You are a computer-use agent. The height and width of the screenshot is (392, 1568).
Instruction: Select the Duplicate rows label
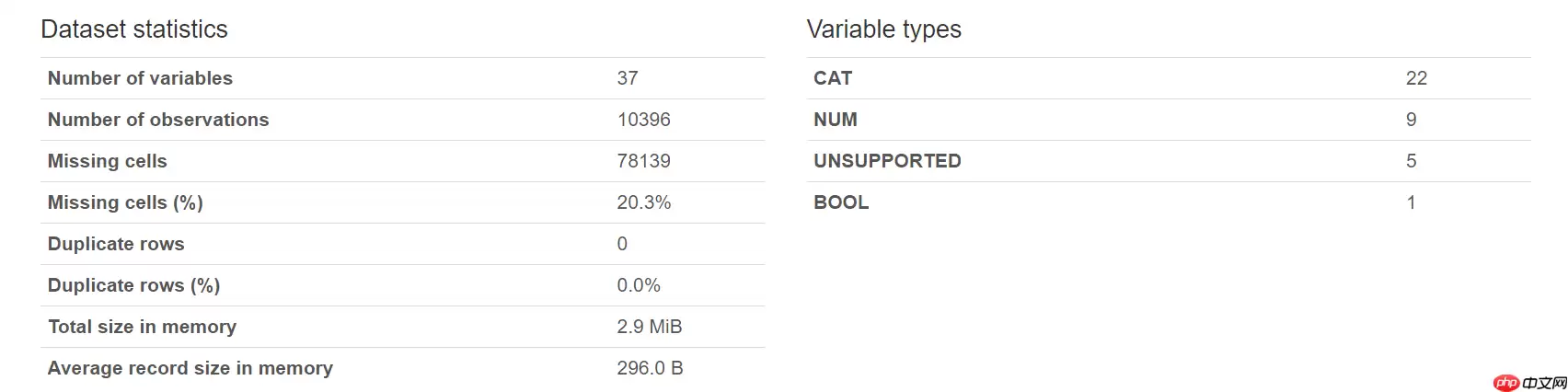(x=116, y=244)
